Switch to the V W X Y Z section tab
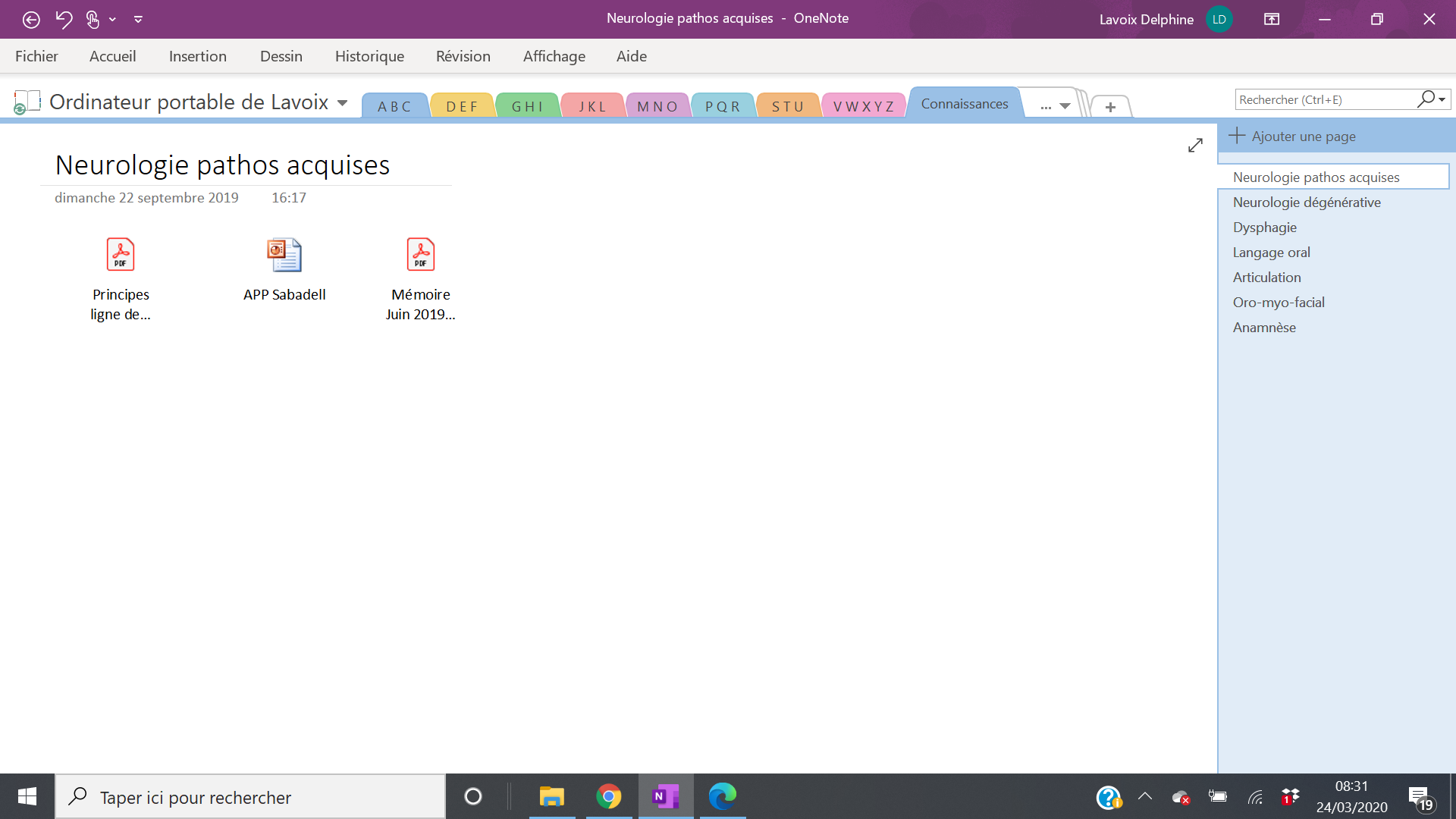This screenshot has width=1456, height=819. (864, 106)
